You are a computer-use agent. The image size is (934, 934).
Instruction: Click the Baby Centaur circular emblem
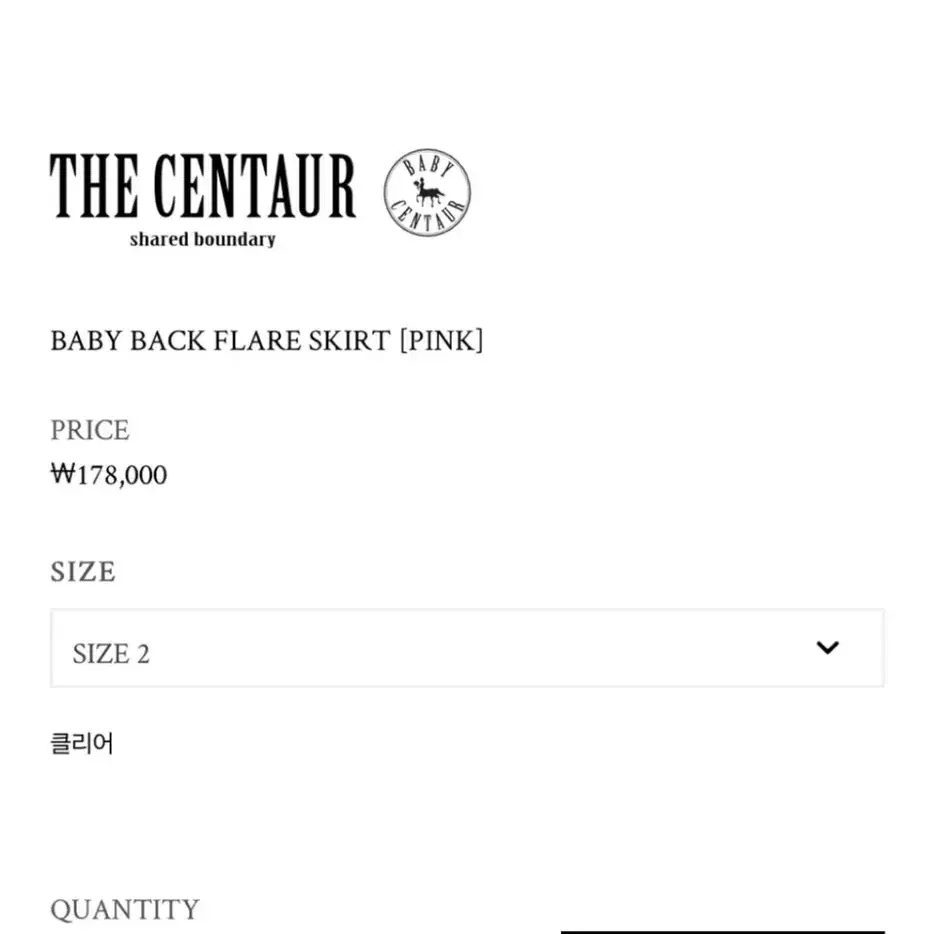(x=427, y=192)
